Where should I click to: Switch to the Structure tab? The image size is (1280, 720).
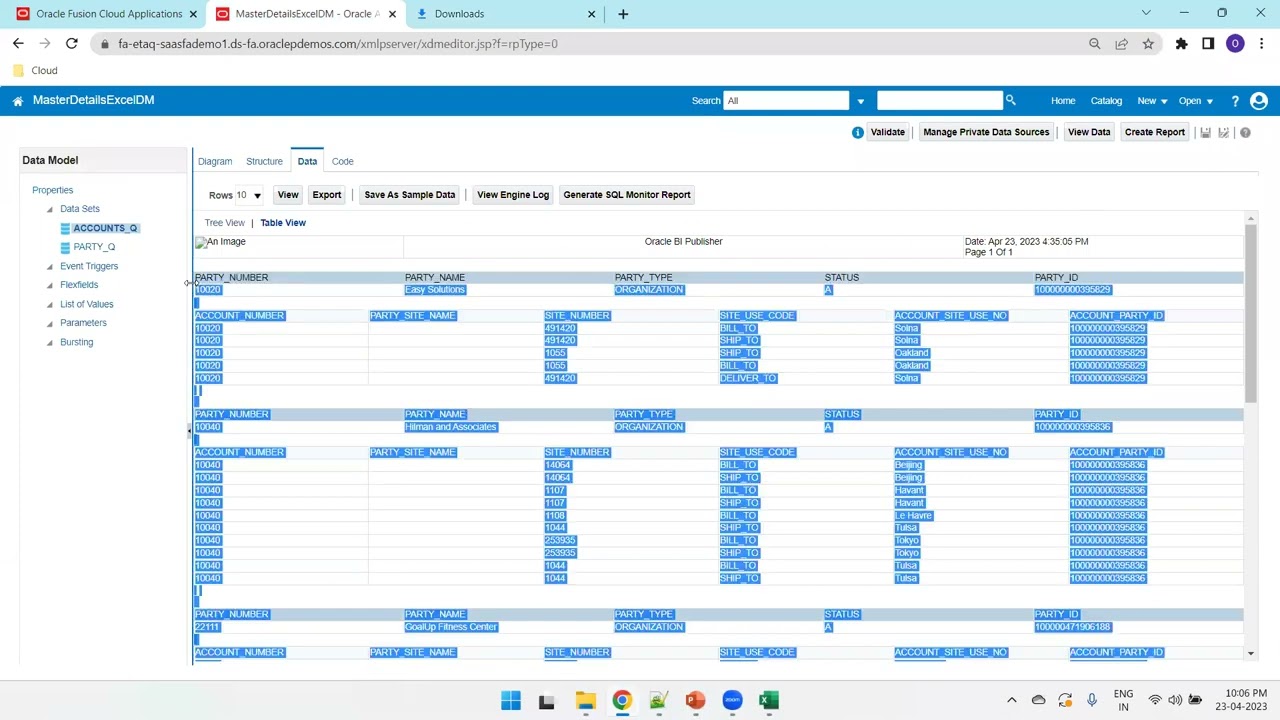point(264,161)
